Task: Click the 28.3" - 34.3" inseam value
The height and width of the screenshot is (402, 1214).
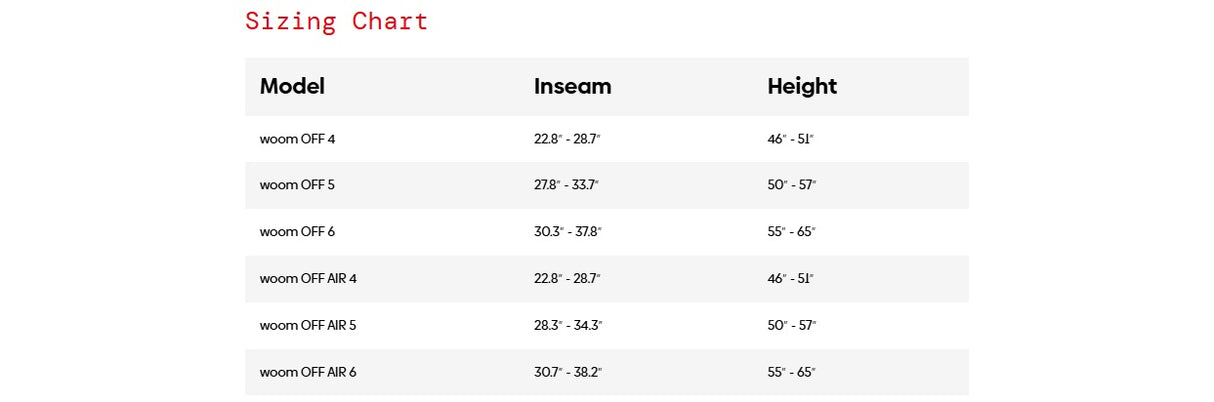Action: pyautogui.click(x=568, y=325)
